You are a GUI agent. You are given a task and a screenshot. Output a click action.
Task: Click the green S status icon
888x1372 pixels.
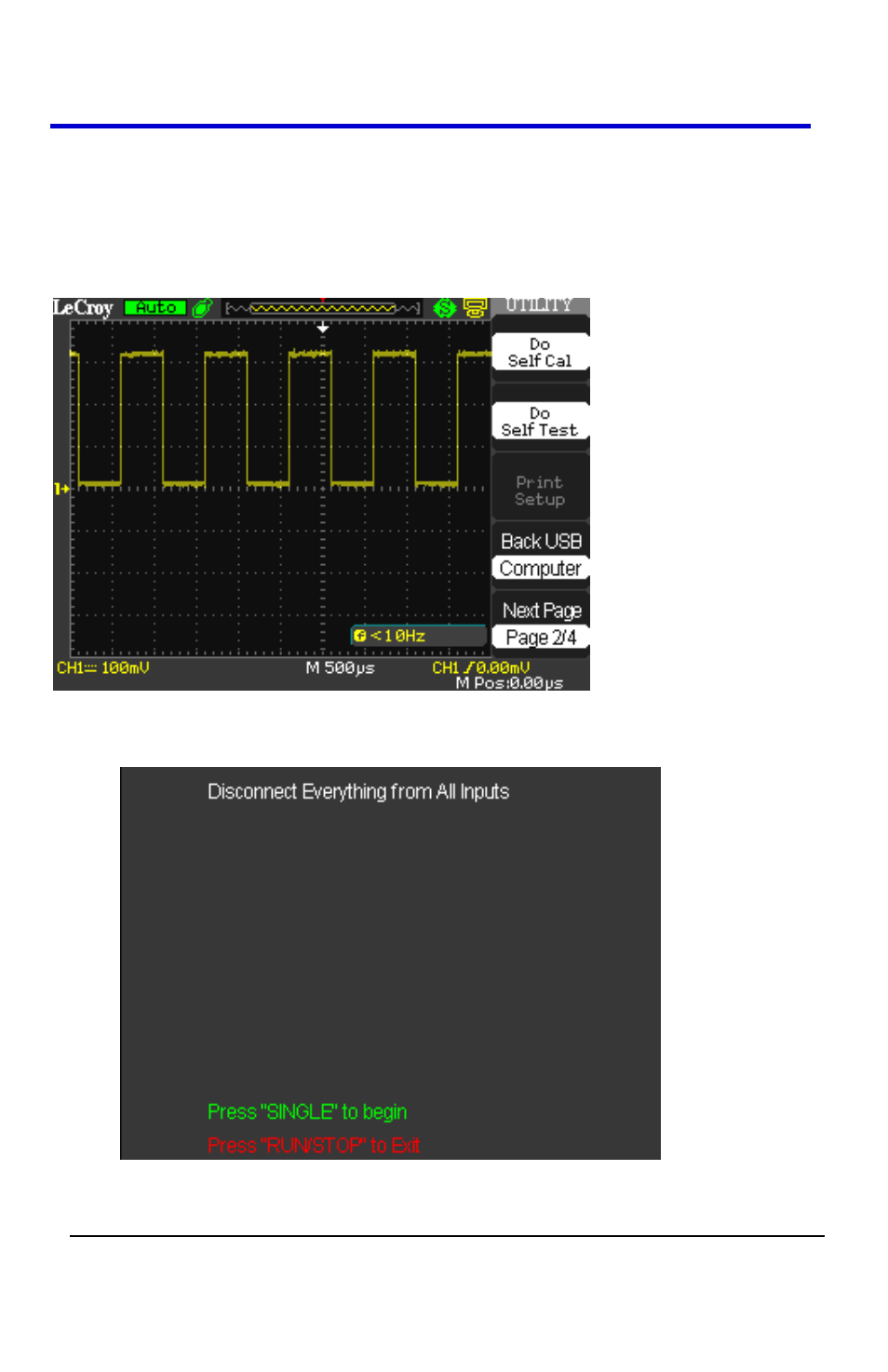click(x=445, y=308)
